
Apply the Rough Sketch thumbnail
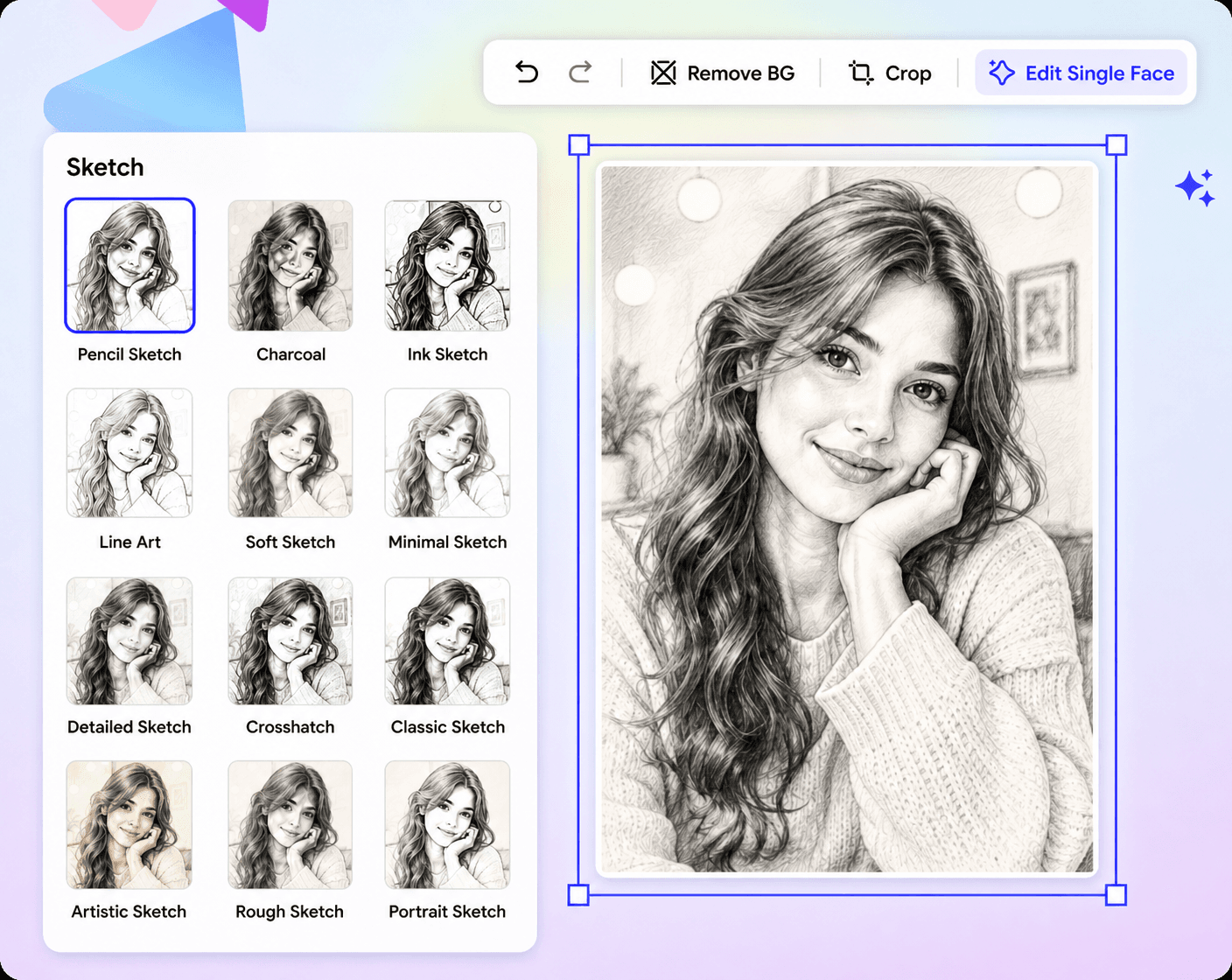290,824
